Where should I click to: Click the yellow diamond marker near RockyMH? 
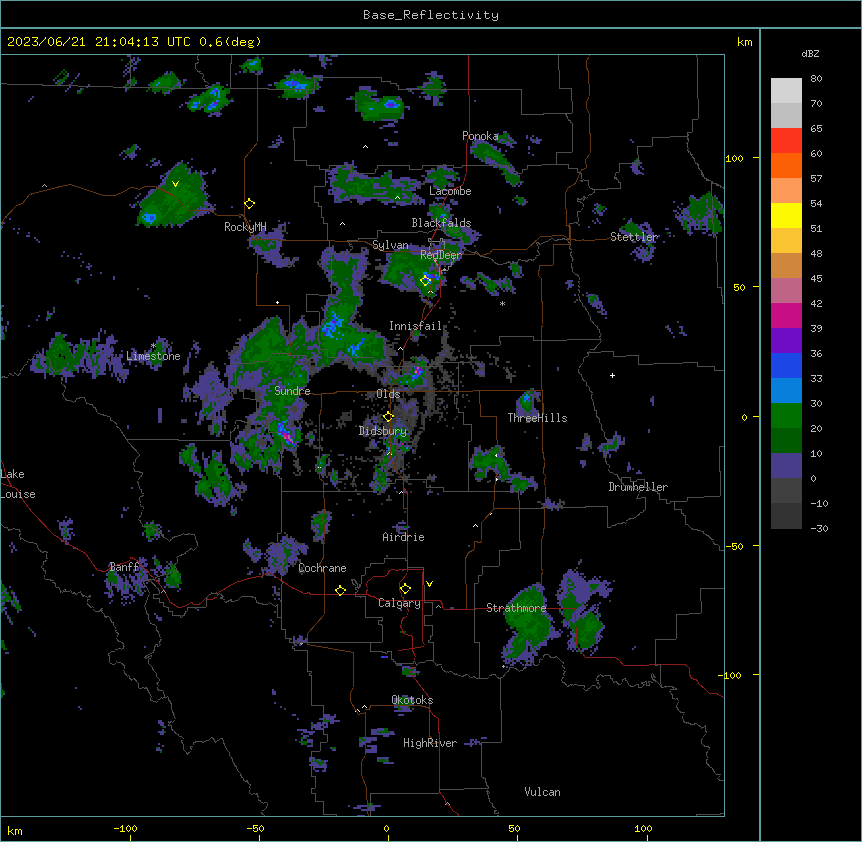click(250, 204)
